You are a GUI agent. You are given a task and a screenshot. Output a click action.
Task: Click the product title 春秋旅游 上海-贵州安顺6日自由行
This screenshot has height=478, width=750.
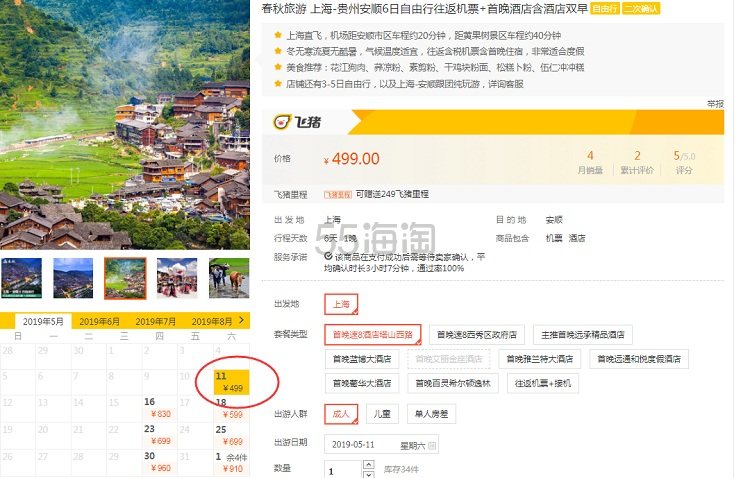pos(424,9)
